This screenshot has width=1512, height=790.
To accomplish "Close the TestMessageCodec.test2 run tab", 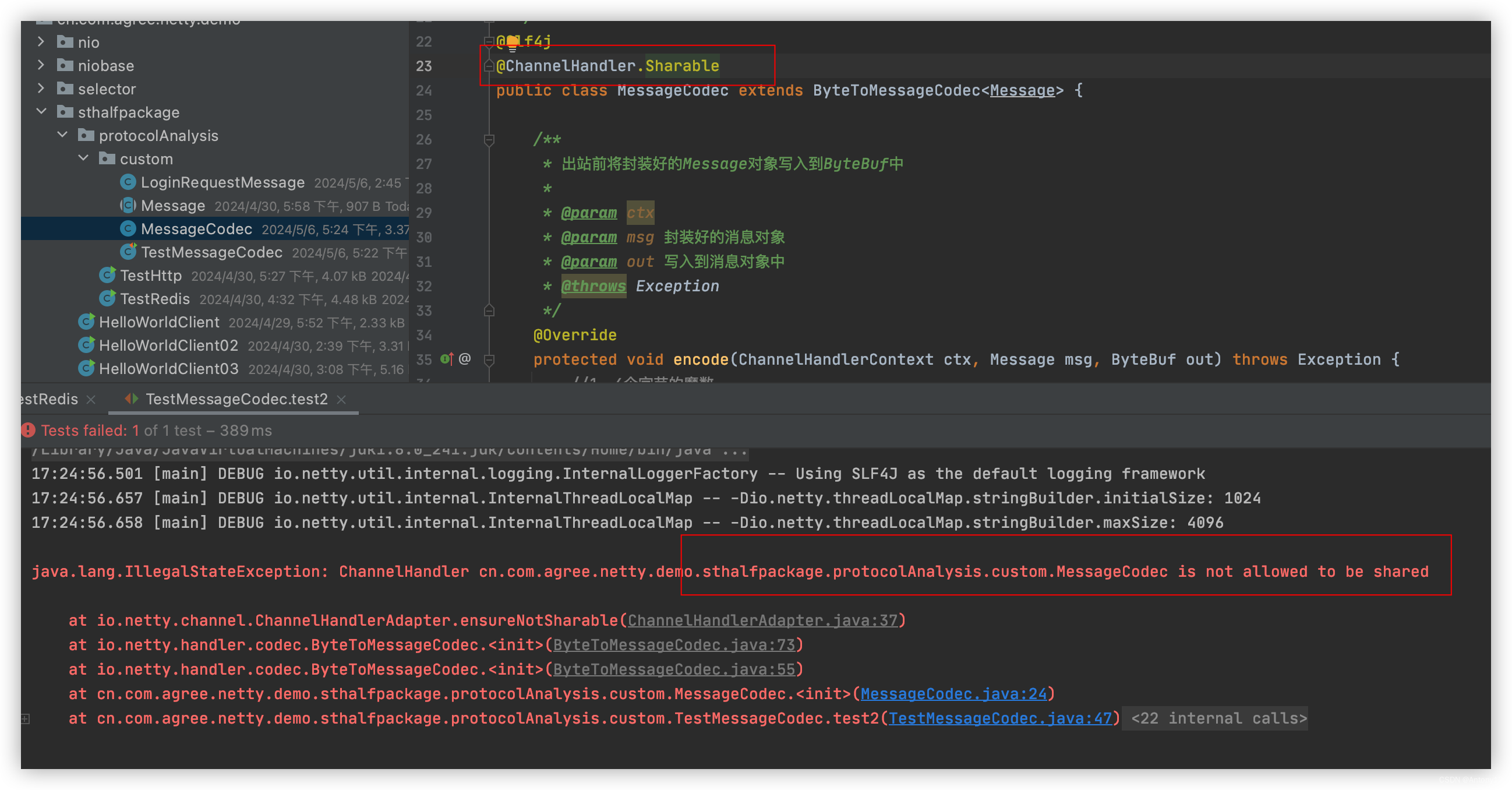I will point(341,400).
